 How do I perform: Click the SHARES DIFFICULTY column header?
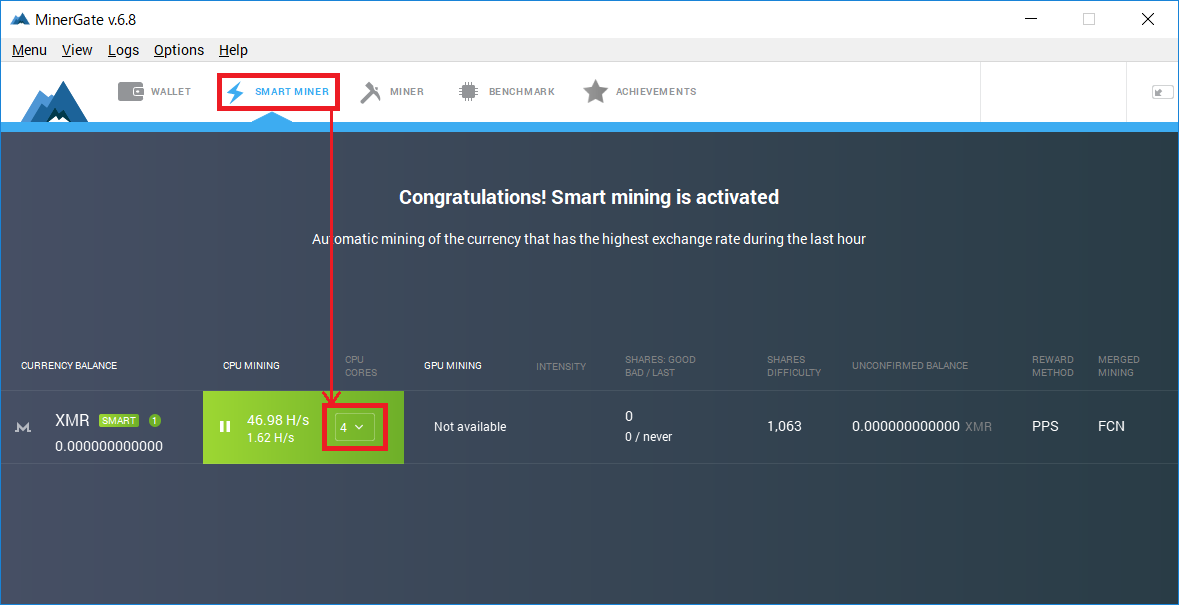tap(794, 366)
